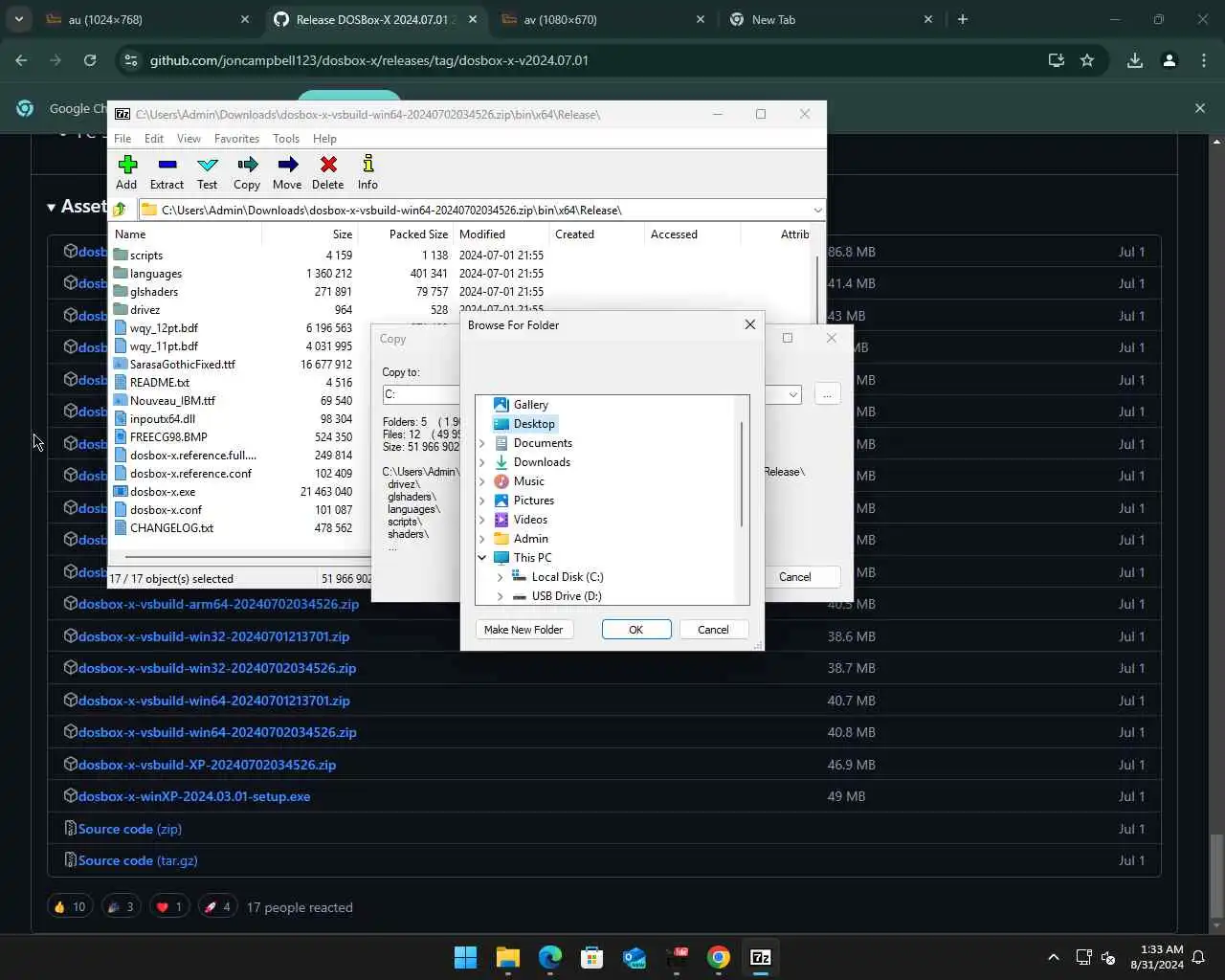This screenshot has height=980, width=1225.
Task: Switch to the au (1024×768) tab
Action: [x=148, y=19]
